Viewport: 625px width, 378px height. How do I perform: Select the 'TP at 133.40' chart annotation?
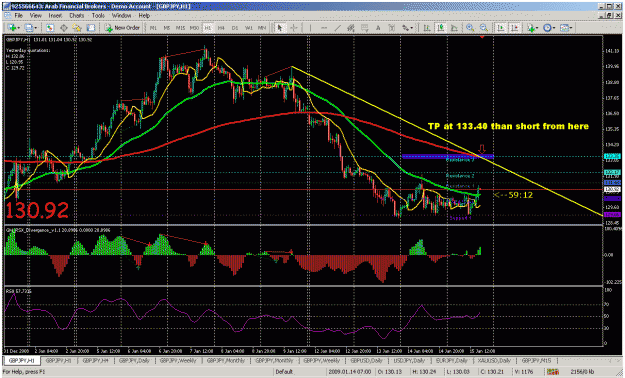508,126
